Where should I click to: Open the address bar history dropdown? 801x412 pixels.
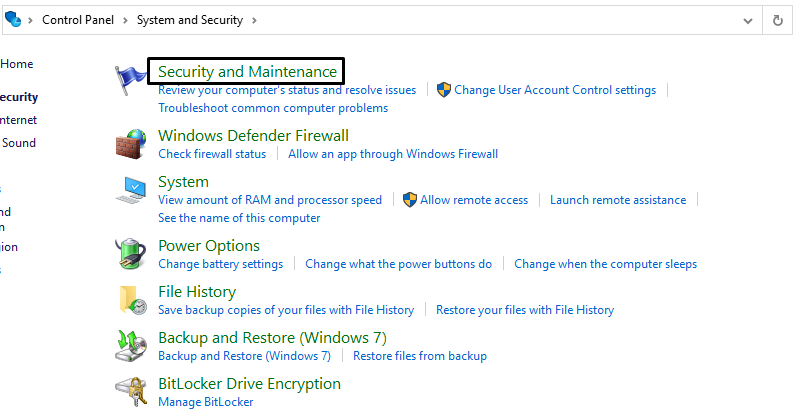(747, 19)
